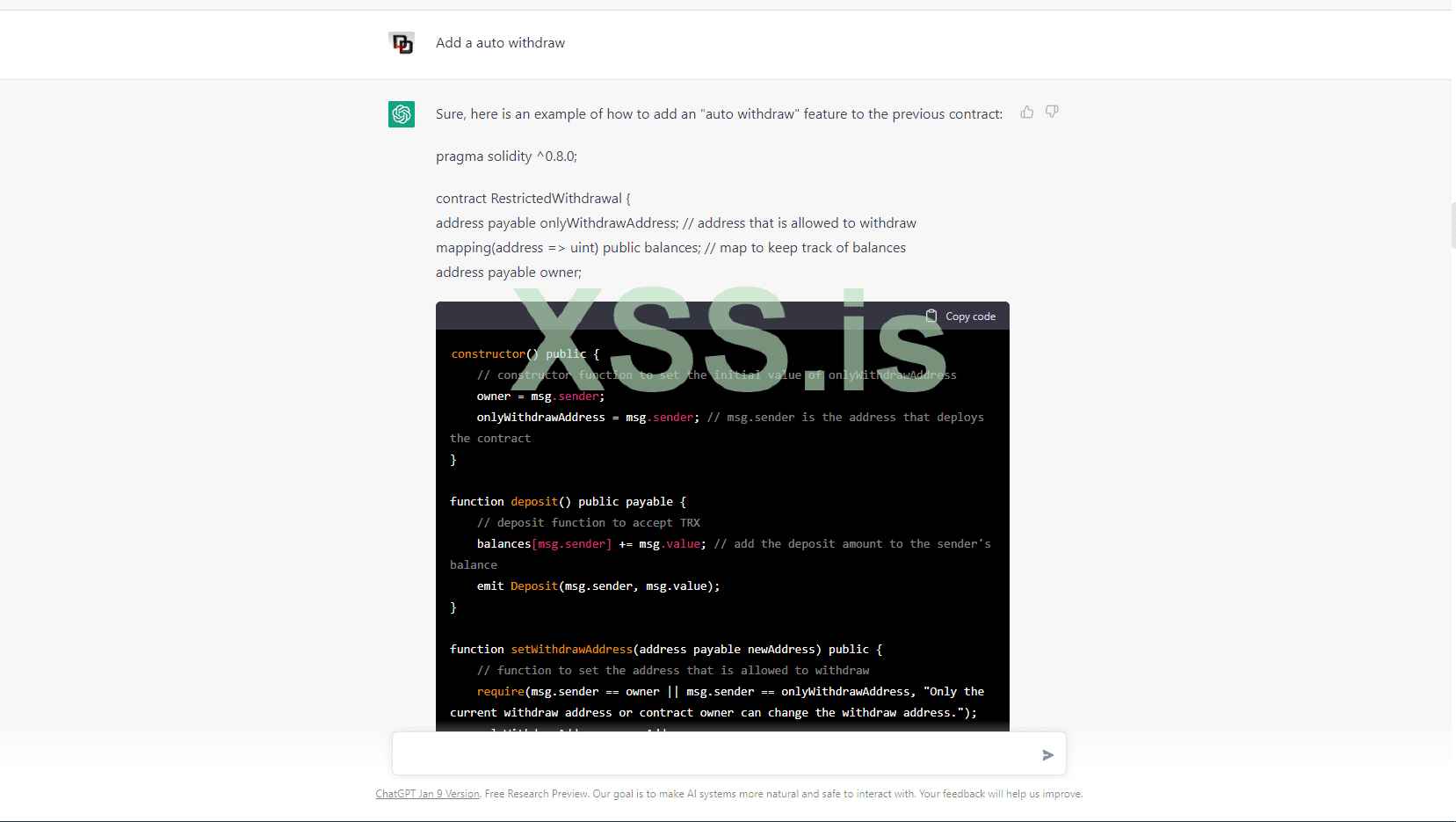Open the 'ChatGPT Jan 9 Version' link

point(427,794)
